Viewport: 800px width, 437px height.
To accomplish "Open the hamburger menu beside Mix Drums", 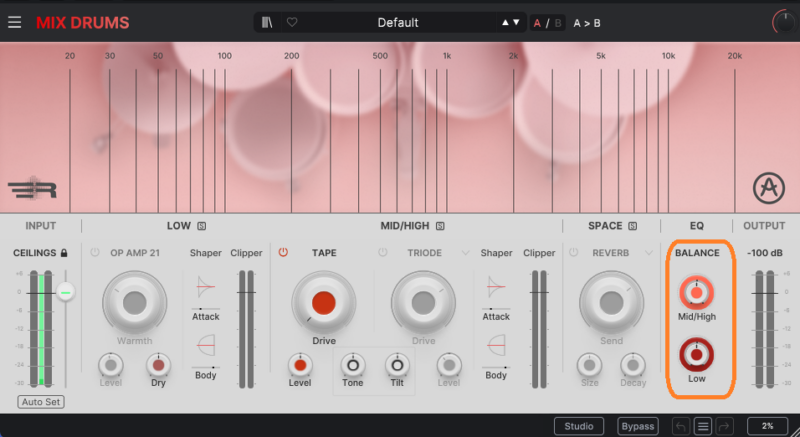I will 14,22.
